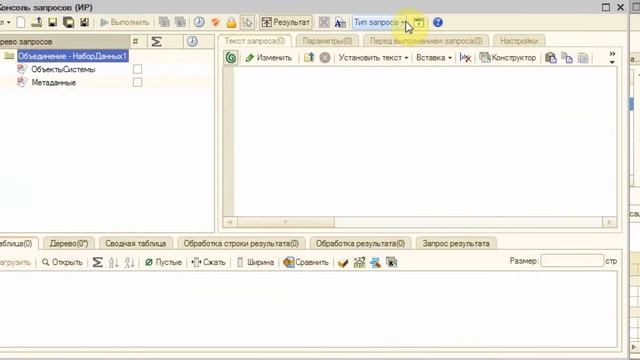Click the folder-with-up-arrow icon in the text toolbar
Image resolution: width=640 pixels, height=360 pixels.
309,58
